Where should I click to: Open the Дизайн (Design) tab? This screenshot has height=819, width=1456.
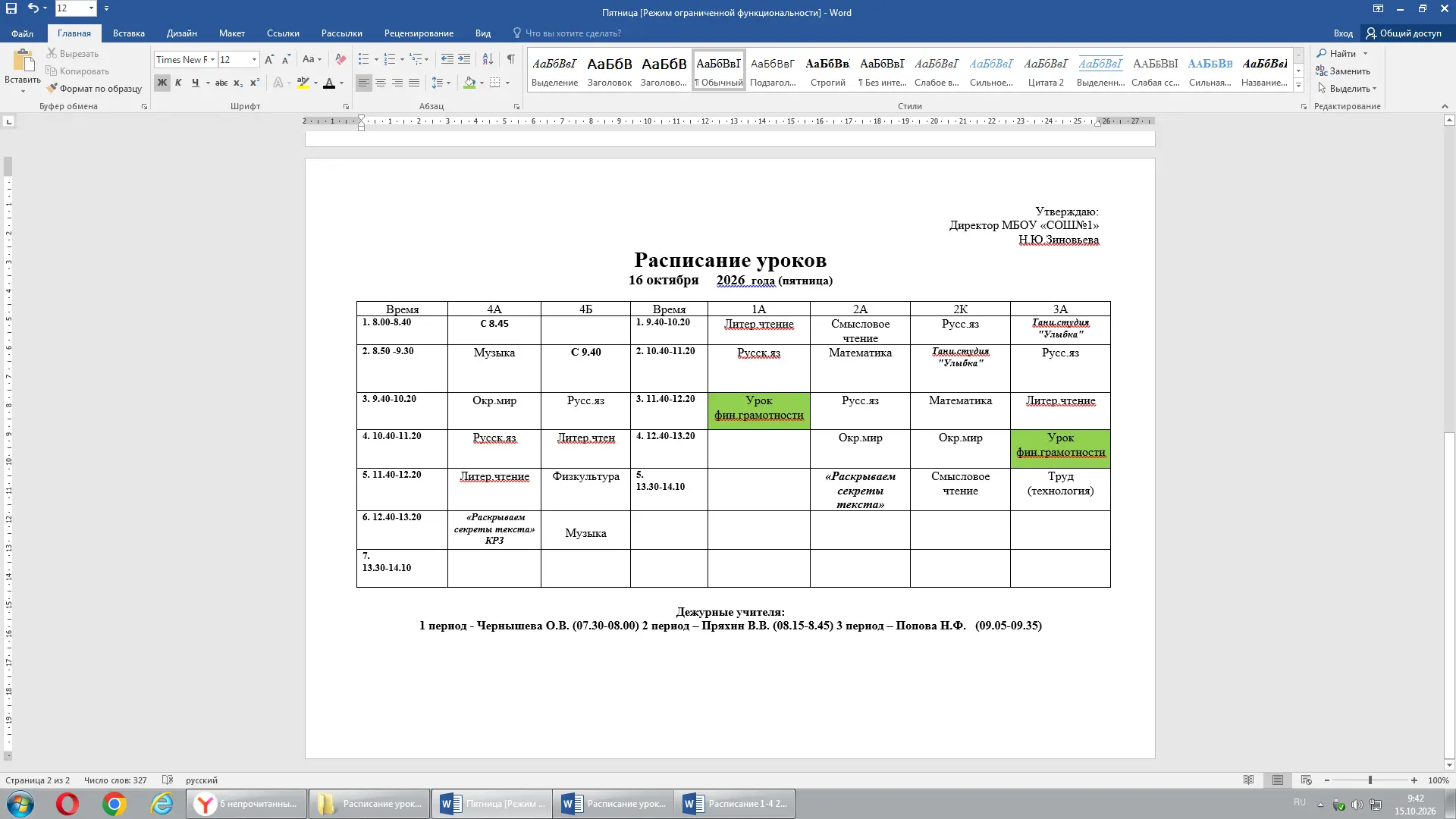coord(182,33)
